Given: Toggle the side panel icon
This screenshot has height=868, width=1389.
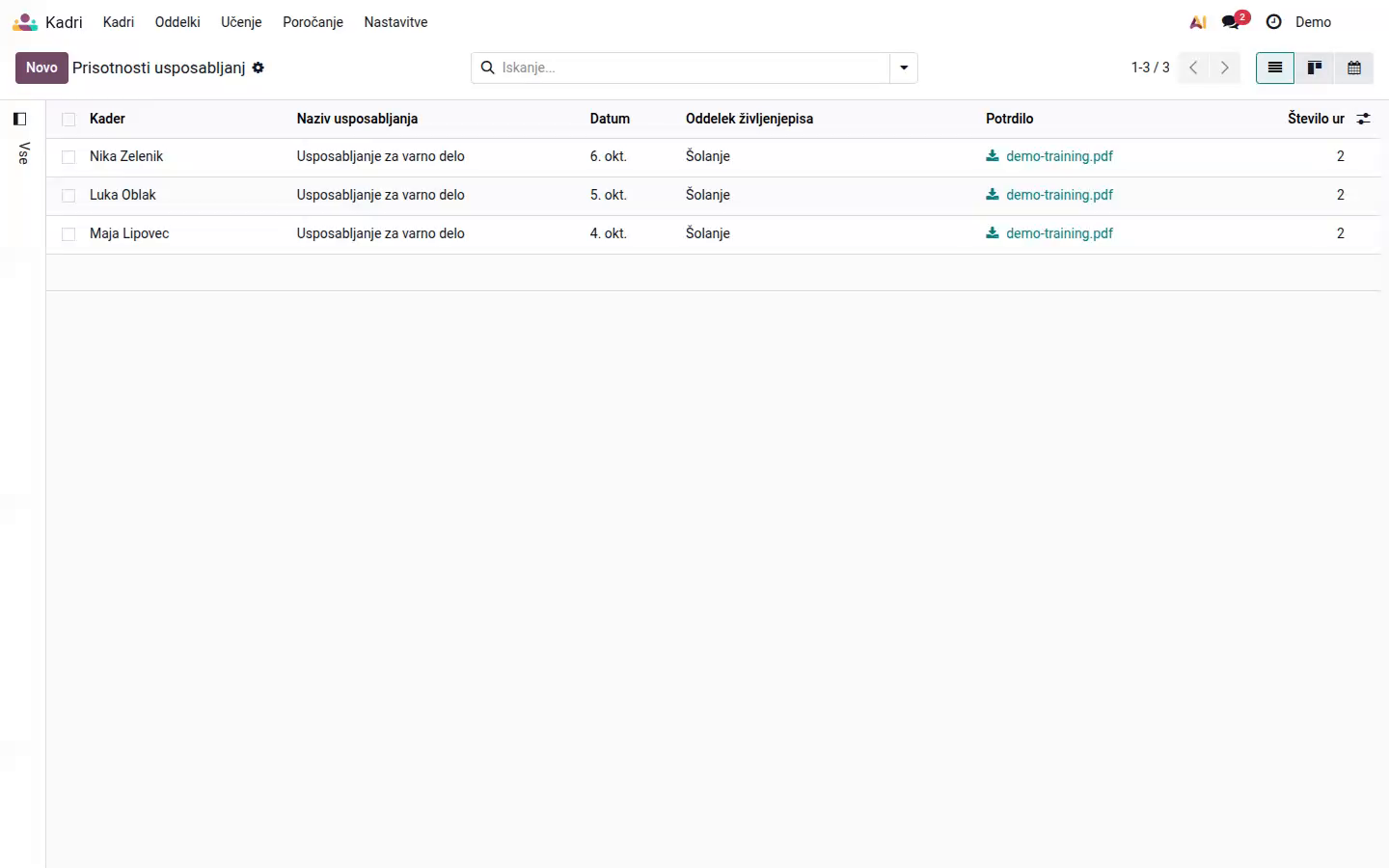Looking at the screenshot, I should [x=19, y=119].
